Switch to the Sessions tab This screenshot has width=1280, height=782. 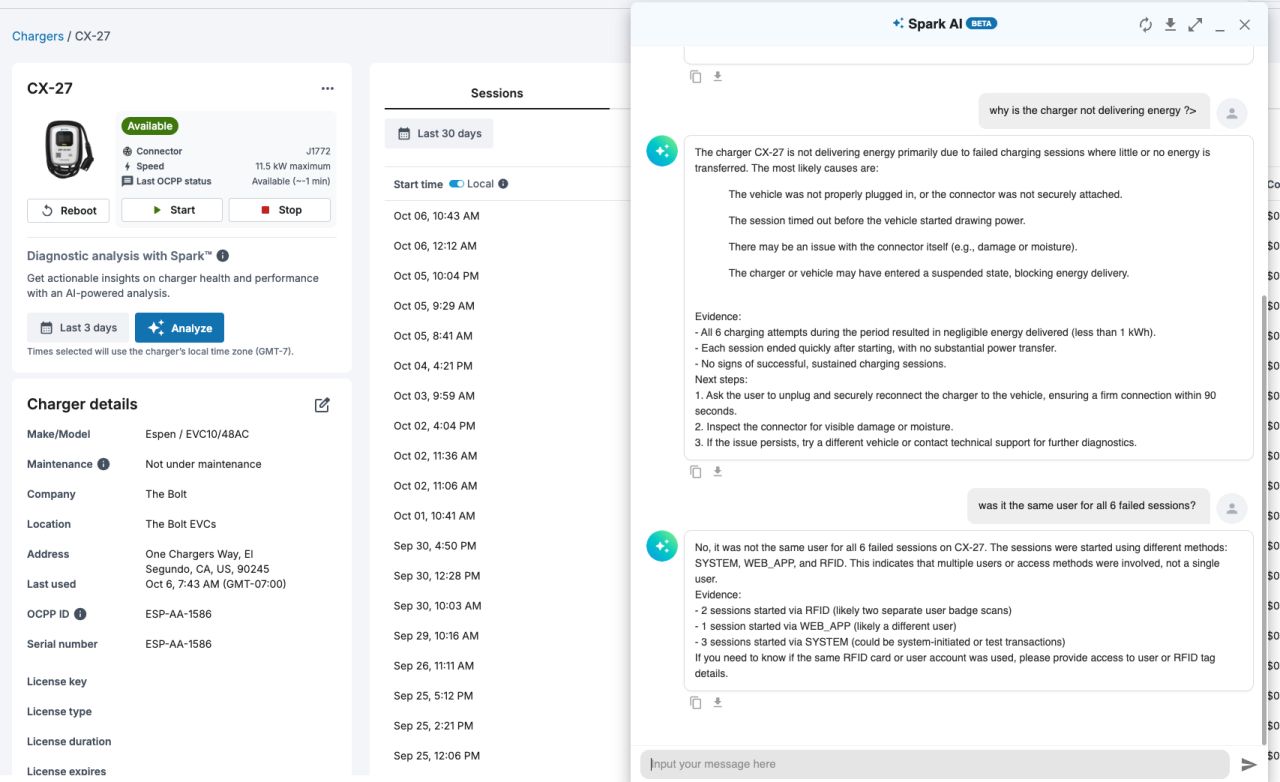pos(497,93)
